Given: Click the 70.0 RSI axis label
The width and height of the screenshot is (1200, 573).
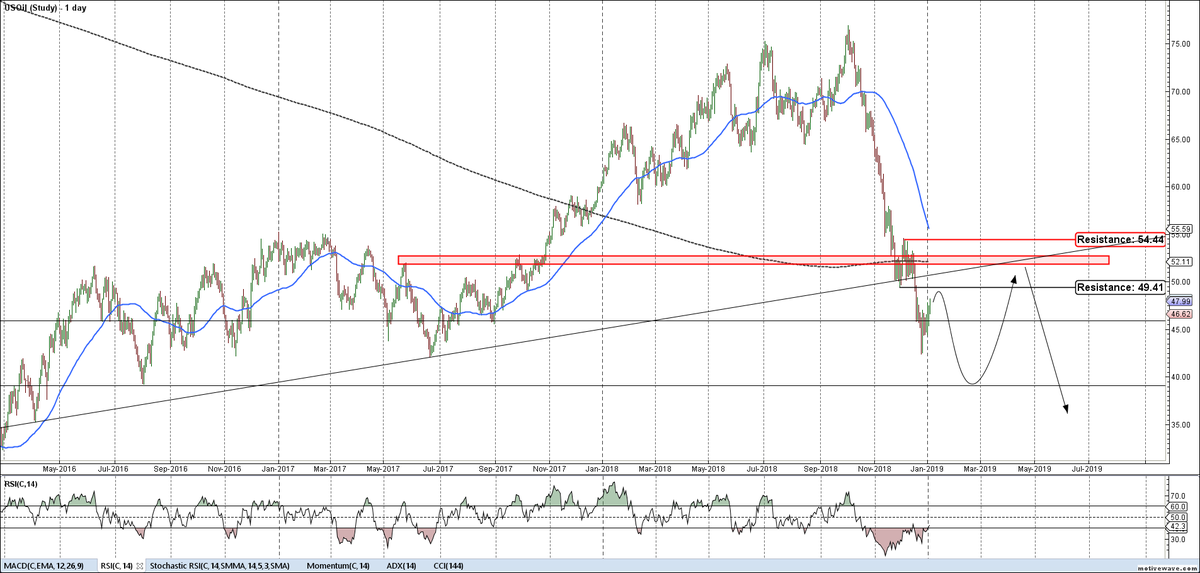Looking at the screenshot, I should (x=1176, y=494).
